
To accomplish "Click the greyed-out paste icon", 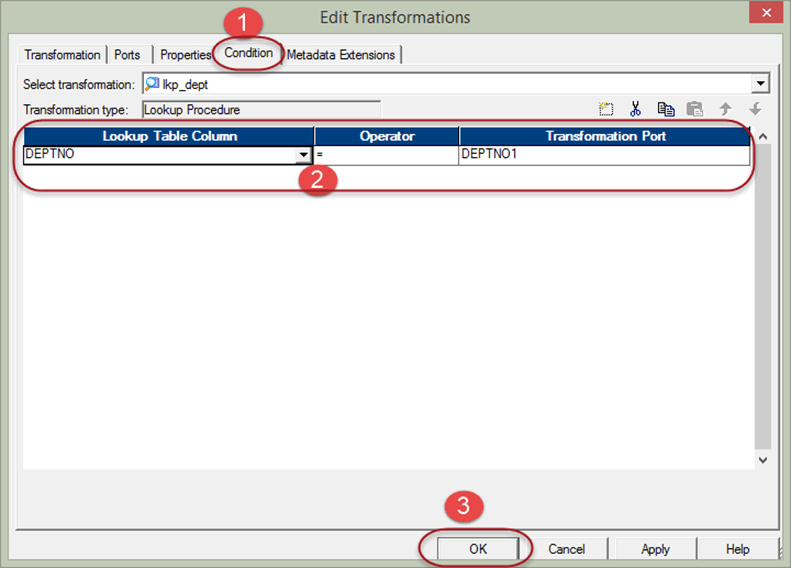I will click(695, 109).
